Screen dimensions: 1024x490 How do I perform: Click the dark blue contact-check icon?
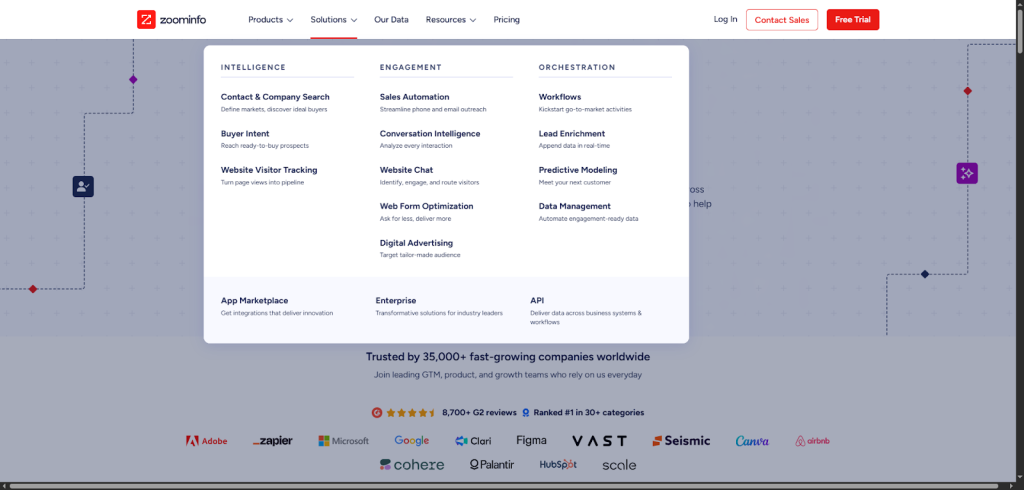click(x=83, y=186)
